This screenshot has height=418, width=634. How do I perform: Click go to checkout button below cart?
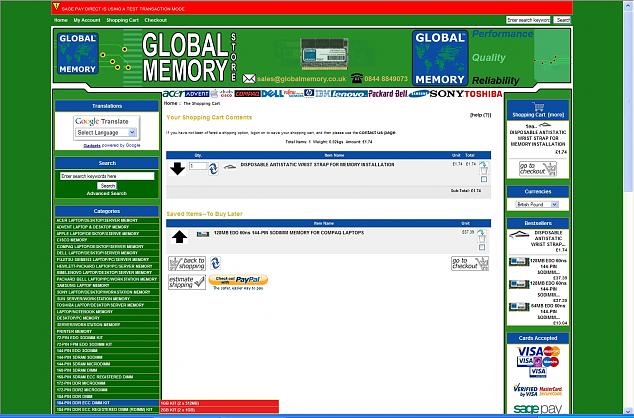[470, 264]
